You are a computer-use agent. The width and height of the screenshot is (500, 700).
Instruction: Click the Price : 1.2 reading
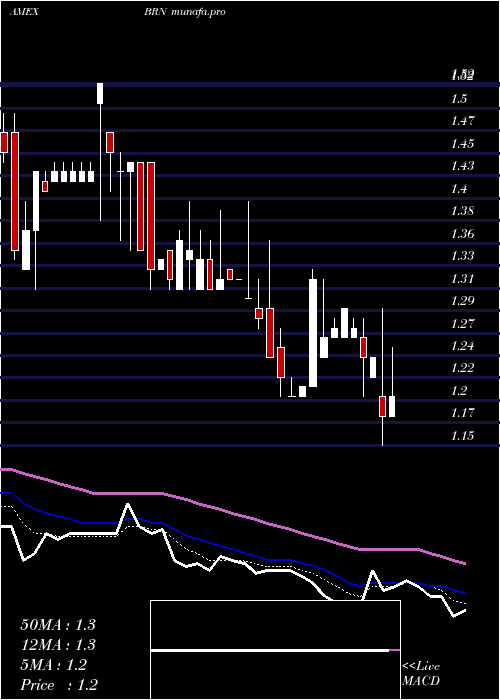[x=59, y=684]
